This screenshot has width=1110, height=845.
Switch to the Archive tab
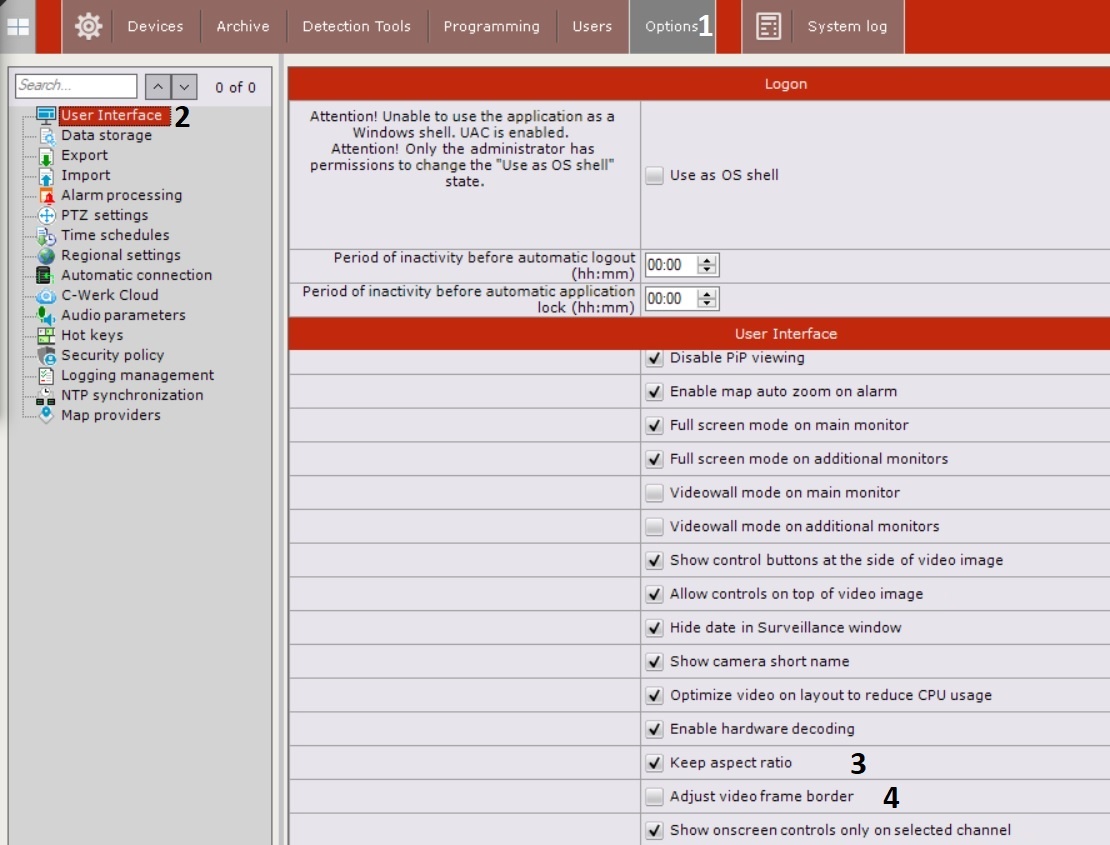(243, 27)
